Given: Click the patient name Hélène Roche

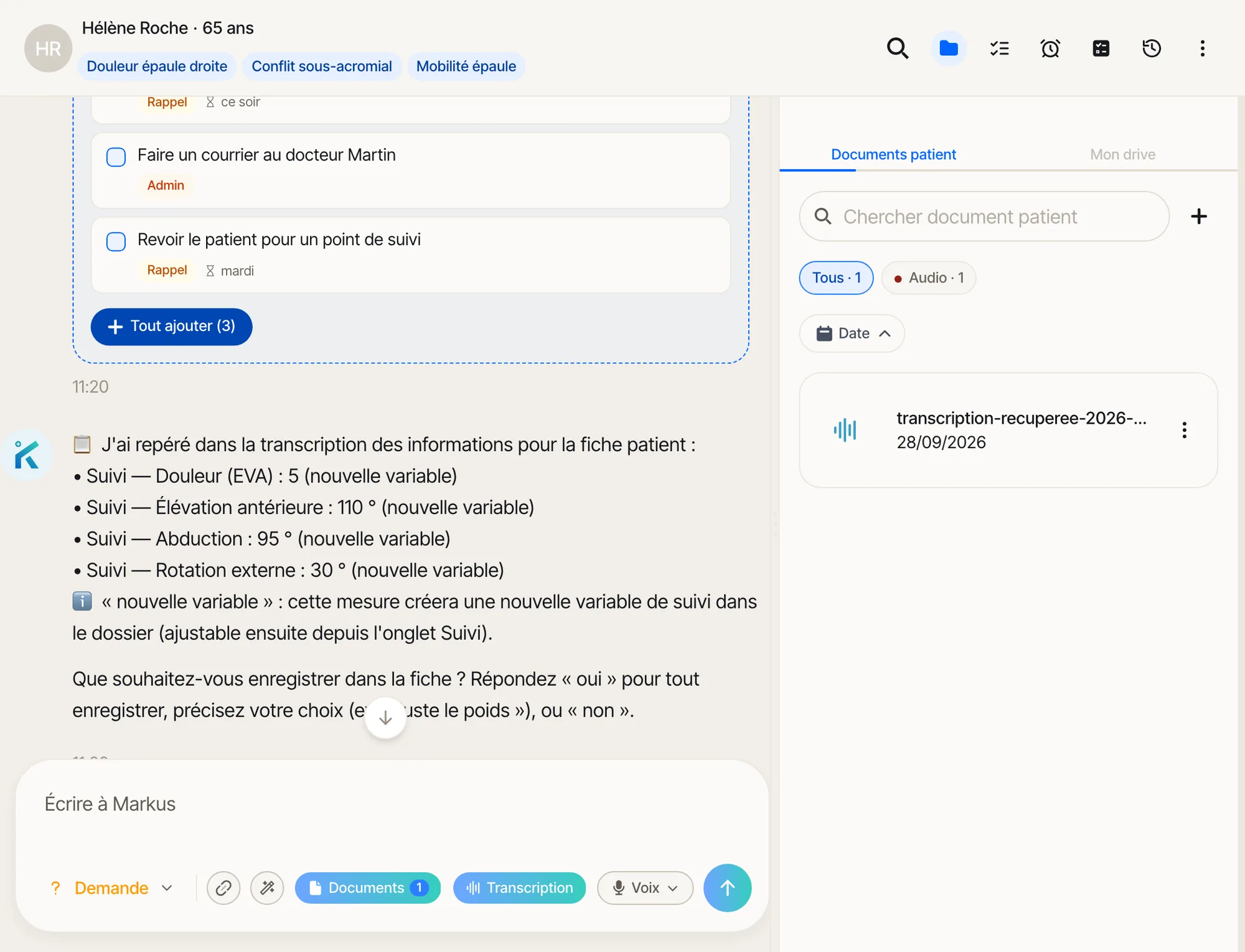Looking at the screenshot, I should 134,28.
